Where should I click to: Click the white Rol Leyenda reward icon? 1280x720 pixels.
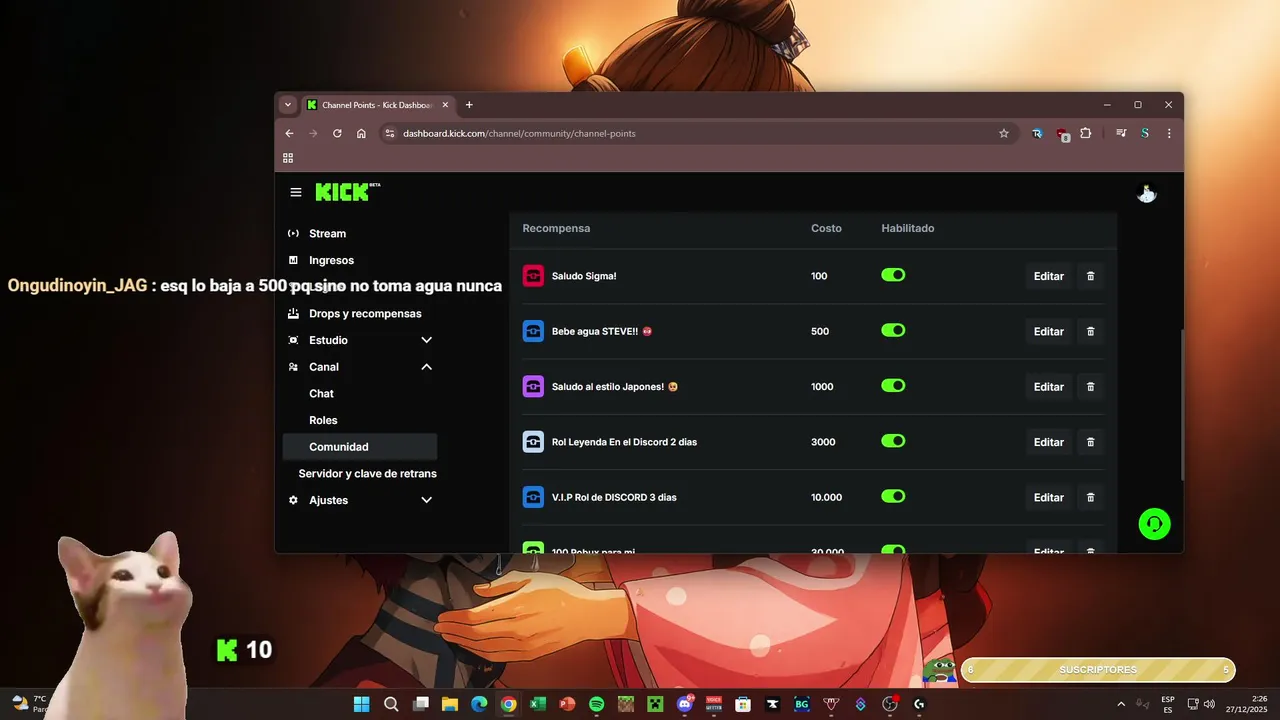pyautogui.click(x=533, y=442)
